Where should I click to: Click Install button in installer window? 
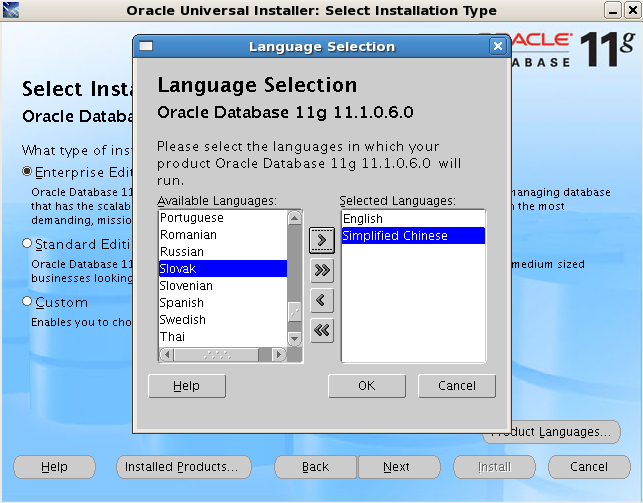(x=494, y=467)
